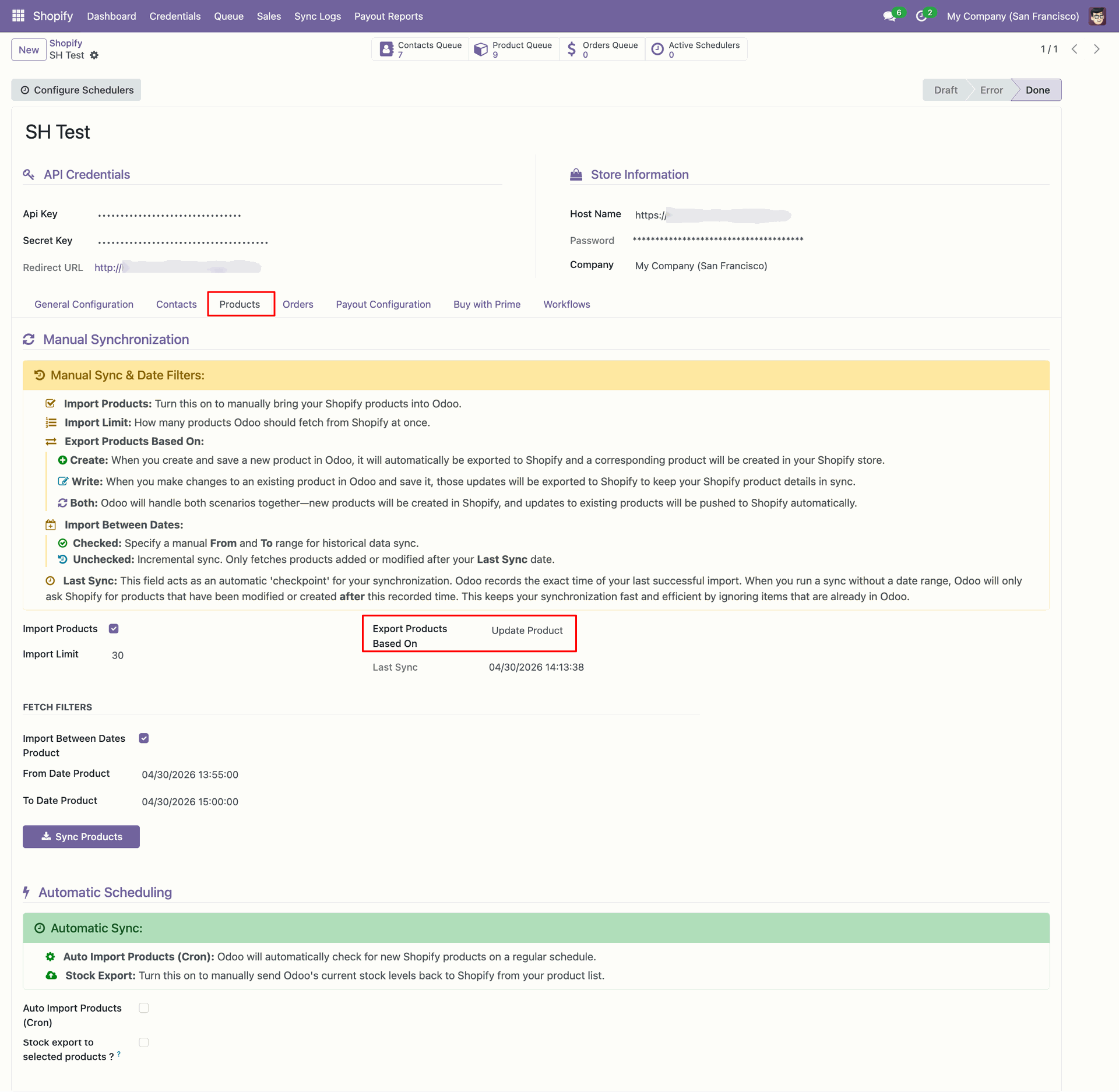Viewport: 1119px width, 1092px height.
Task: Click the stock export help question mark
Action: click(x=119, y=1054)
